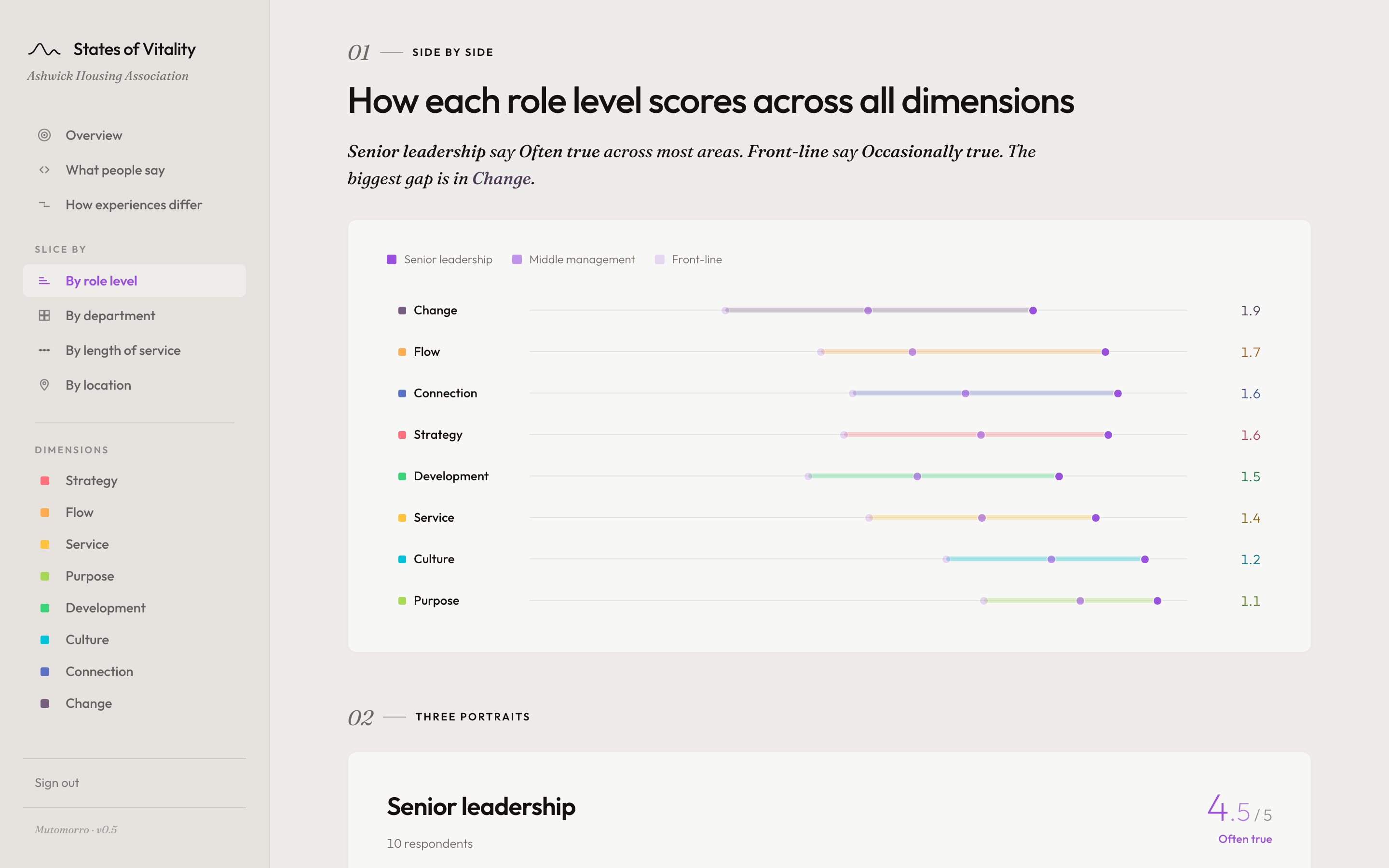Image resolution: width=1389 pixels, height=868 pixels.
Task: Click the What people say code icon
Action: click(44, 170)
